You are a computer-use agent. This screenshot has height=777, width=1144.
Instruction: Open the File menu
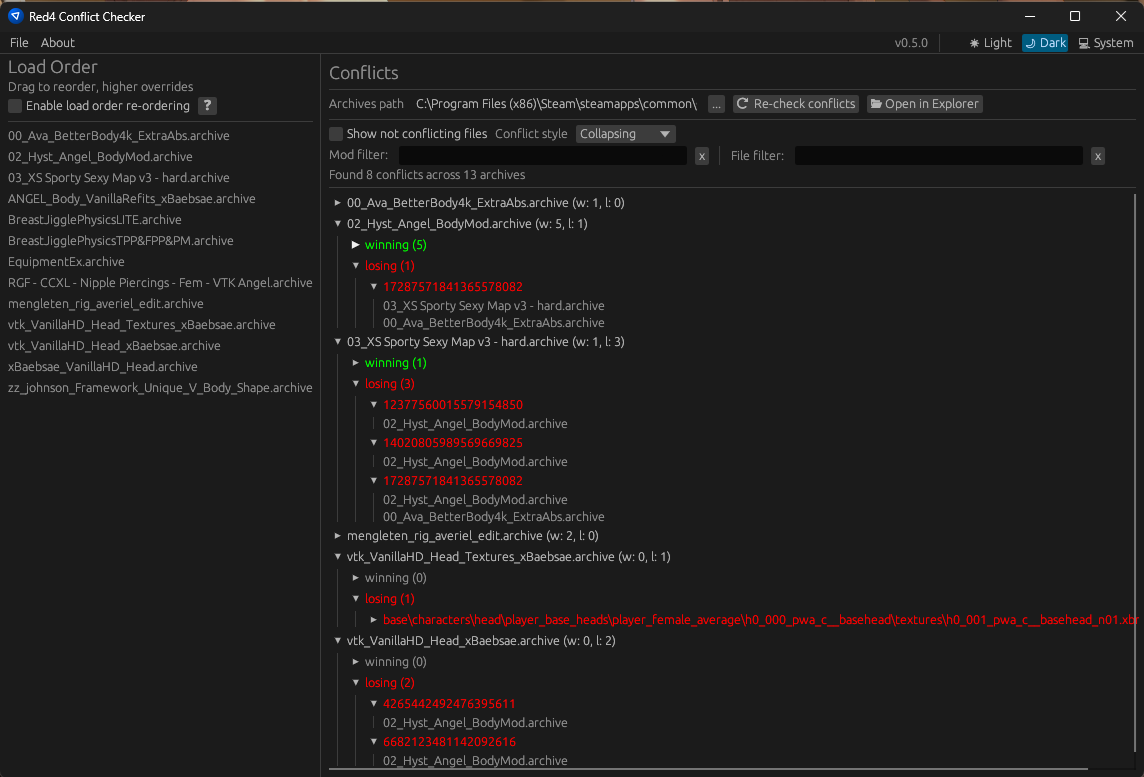(19, 43)
